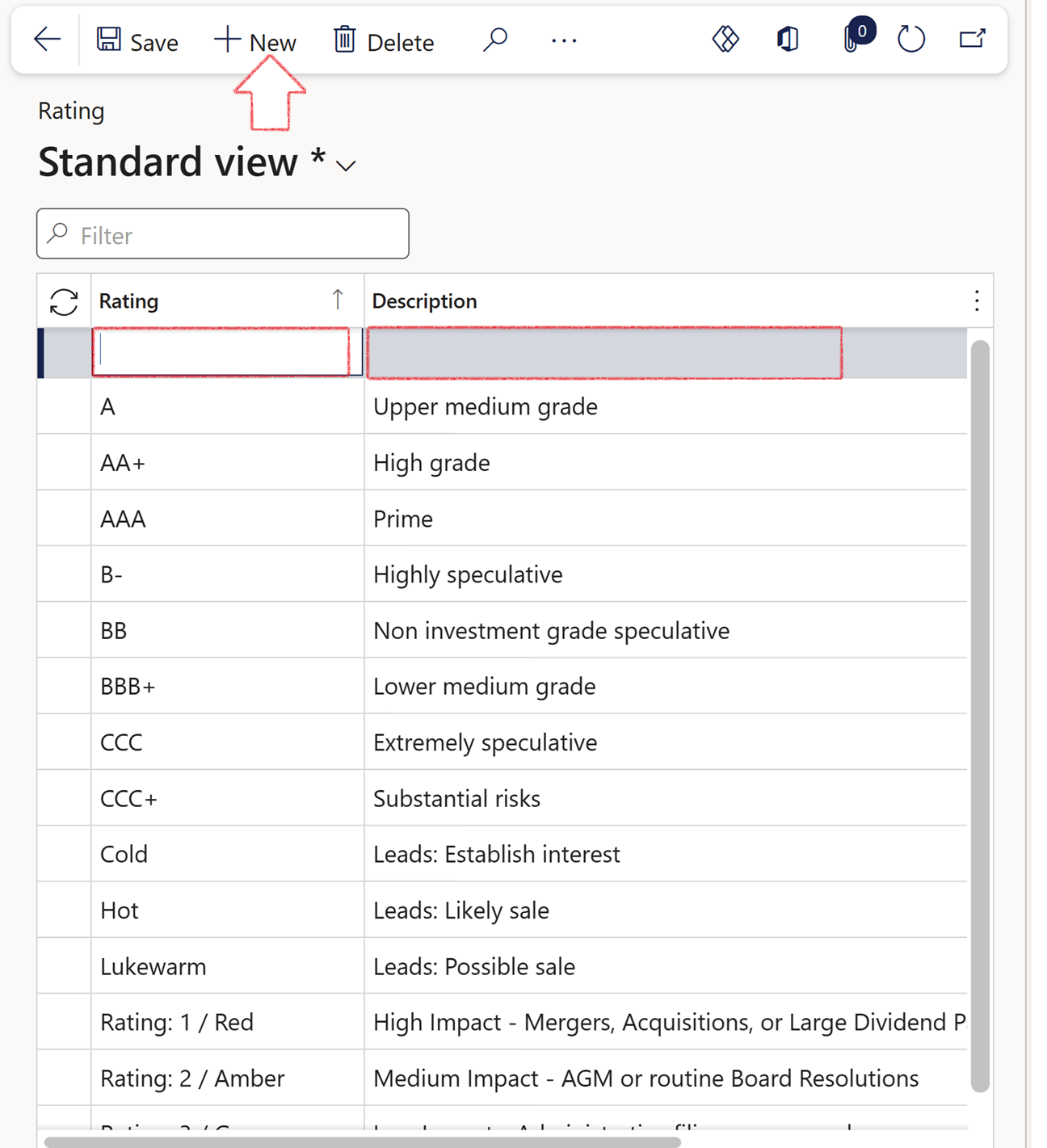Click the page refresh icon
1047x1148 pixels.
pos(910,39)
